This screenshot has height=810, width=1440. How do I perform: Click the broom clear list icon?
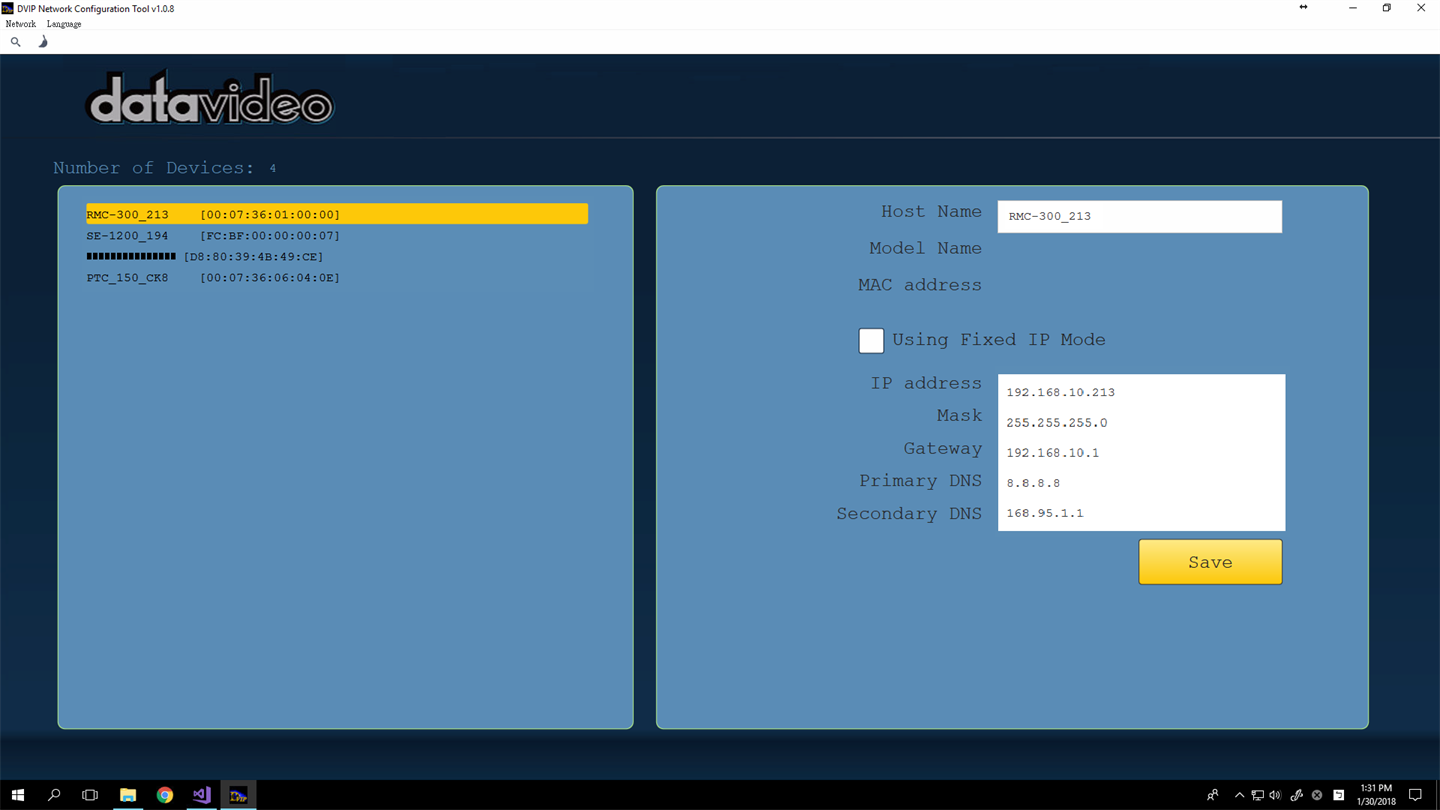pos(43,42)
